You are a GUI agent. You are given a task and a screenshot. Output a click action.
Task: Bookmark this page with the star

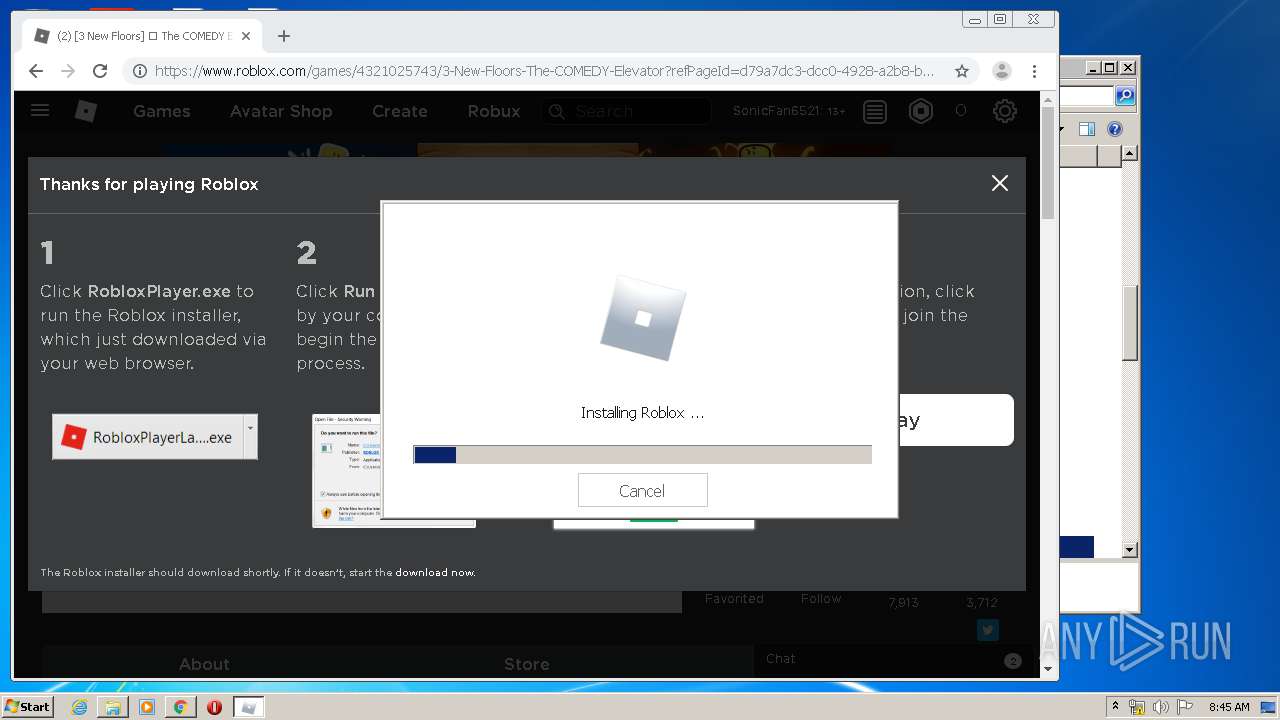pyautogui.click(x=962, y=71)
